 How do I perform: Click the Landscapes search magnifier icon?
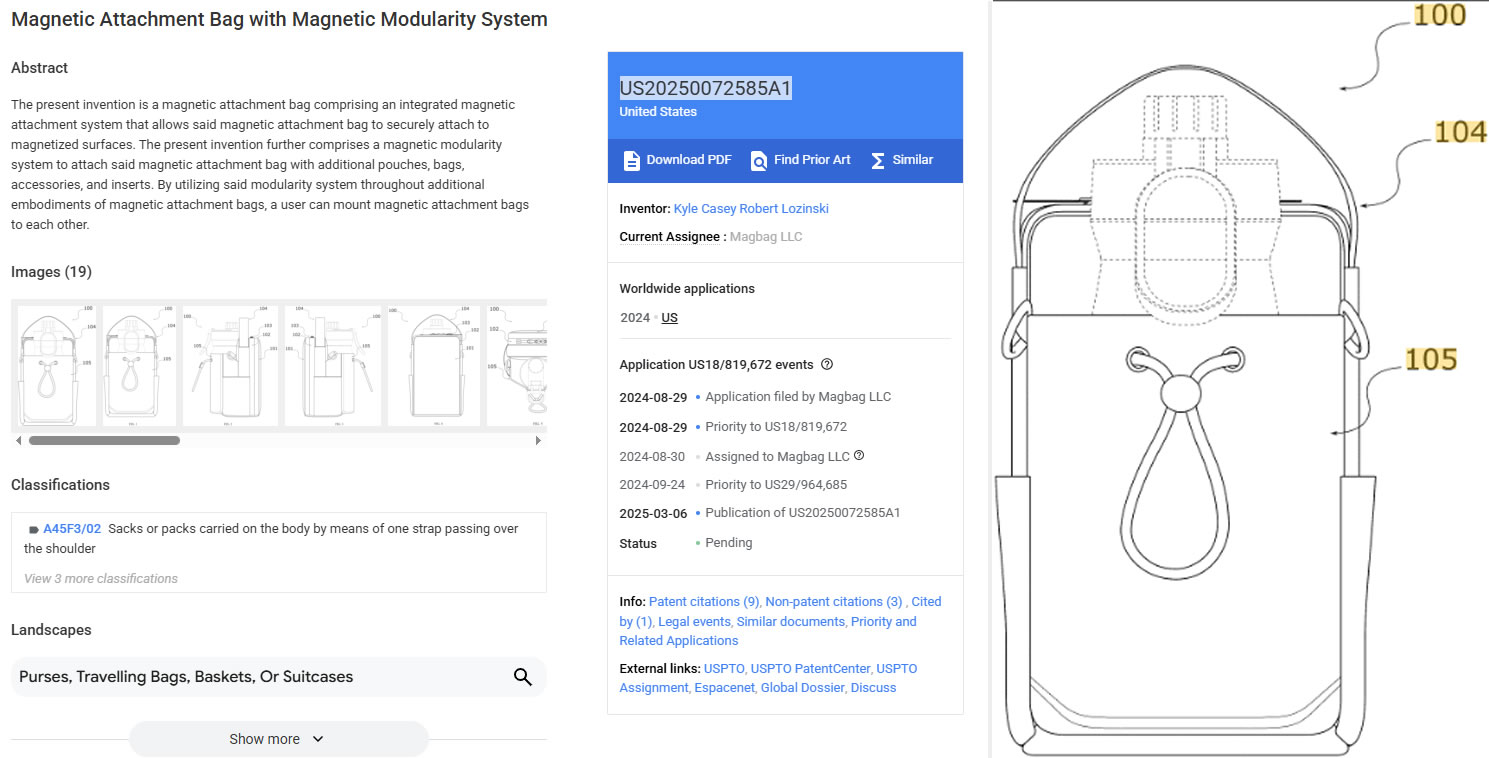(522, 677)
